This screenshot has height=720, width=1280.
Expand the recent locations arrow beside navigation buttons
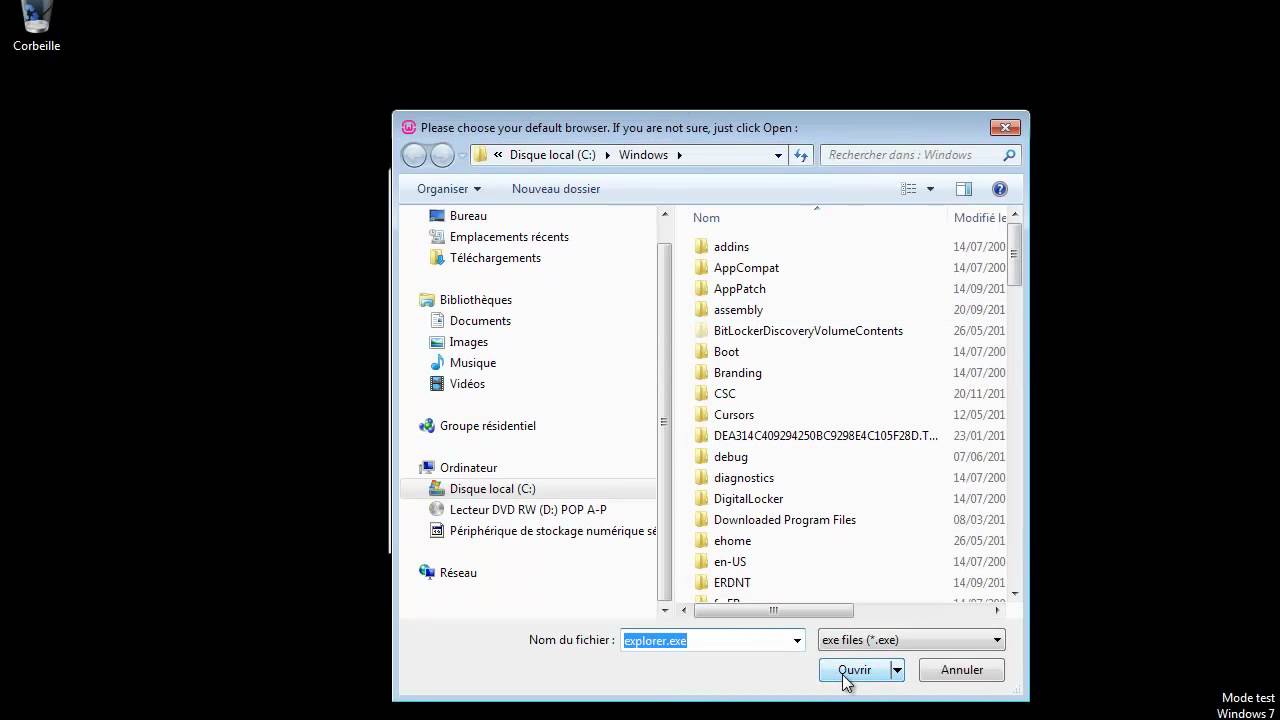tap(462, 155)
